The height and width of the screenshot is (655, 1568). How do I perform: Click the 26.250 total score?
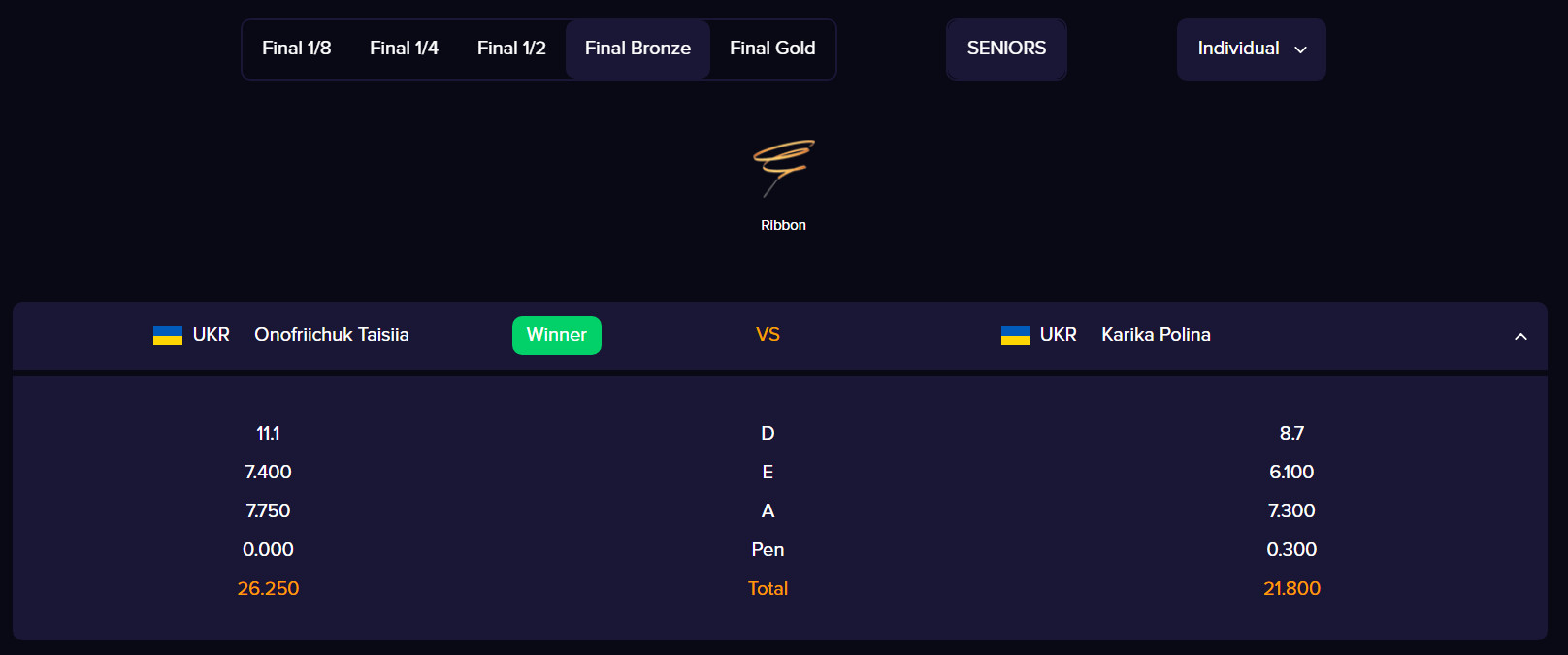[x=268, y=588]
